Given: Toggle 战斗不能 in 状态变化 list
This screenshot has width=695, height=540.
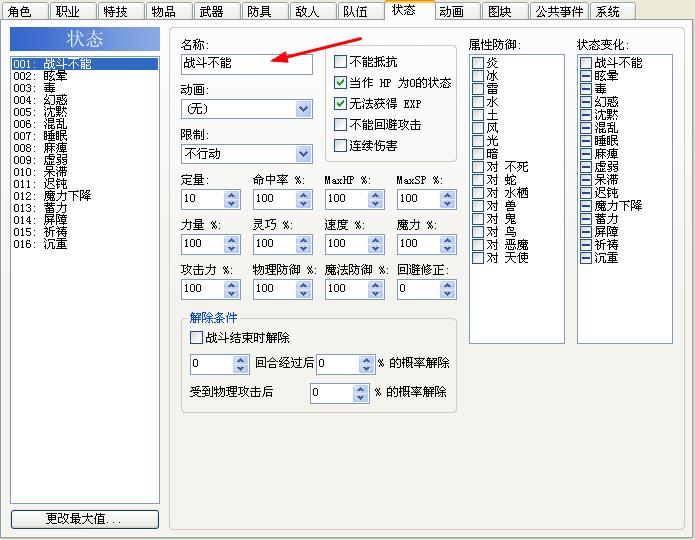Looking at the screenshot, I should [586, 63].
